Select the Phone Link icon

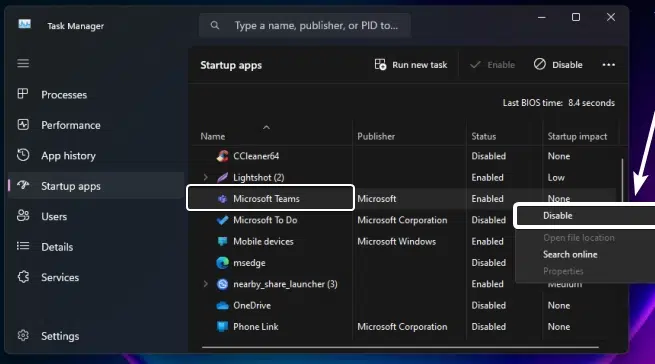tap(223, 327)
